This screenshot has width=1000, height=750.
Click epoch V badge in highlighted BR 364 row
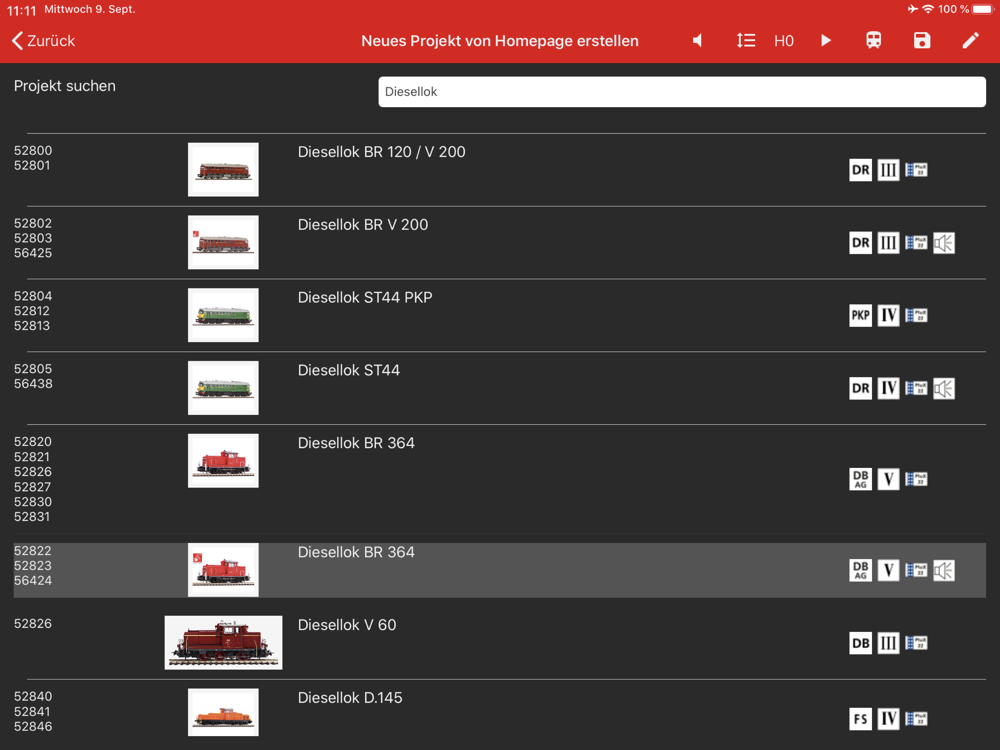pyautogui.click(x=888, y=570)
